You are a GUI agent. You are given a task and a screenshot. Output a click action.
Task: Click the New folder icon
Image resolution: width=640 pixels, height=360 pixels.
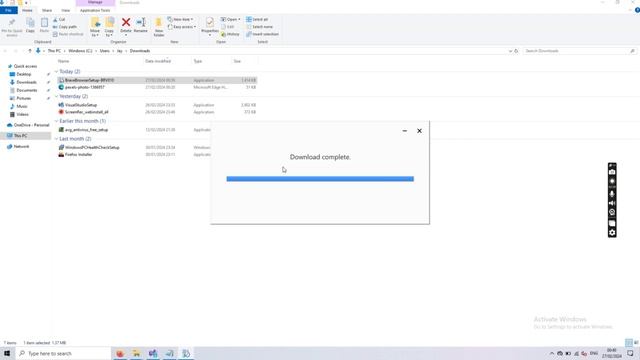pos(159,22)
